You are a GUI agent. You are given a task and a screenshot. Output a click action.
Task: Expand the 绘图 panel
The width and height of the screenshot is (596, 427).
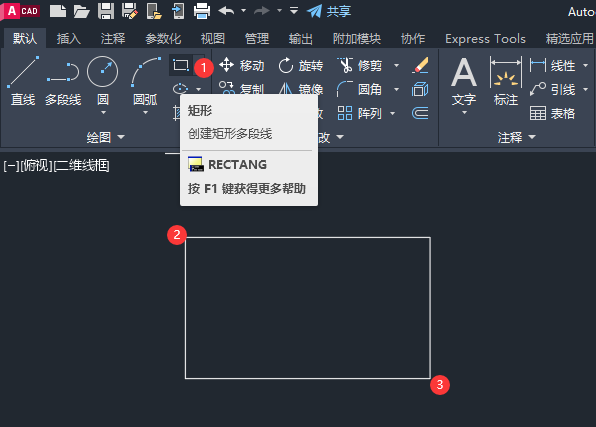[x=105, y=137]
